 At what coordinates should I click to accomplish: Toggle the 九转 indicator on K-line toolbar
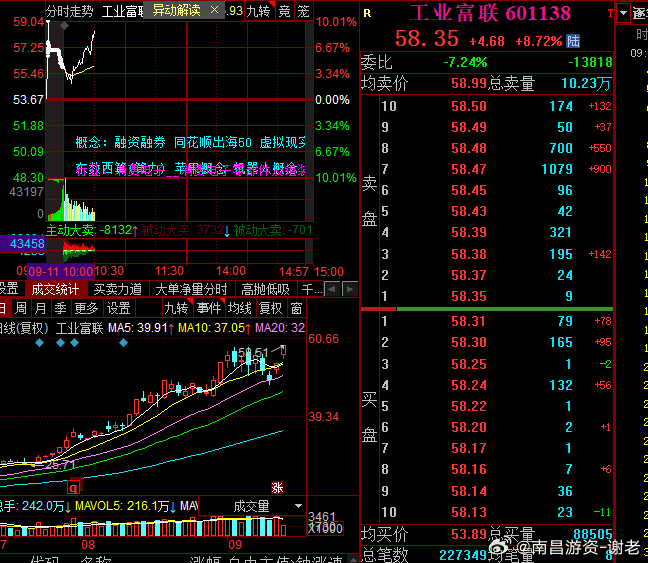[176, 308]
